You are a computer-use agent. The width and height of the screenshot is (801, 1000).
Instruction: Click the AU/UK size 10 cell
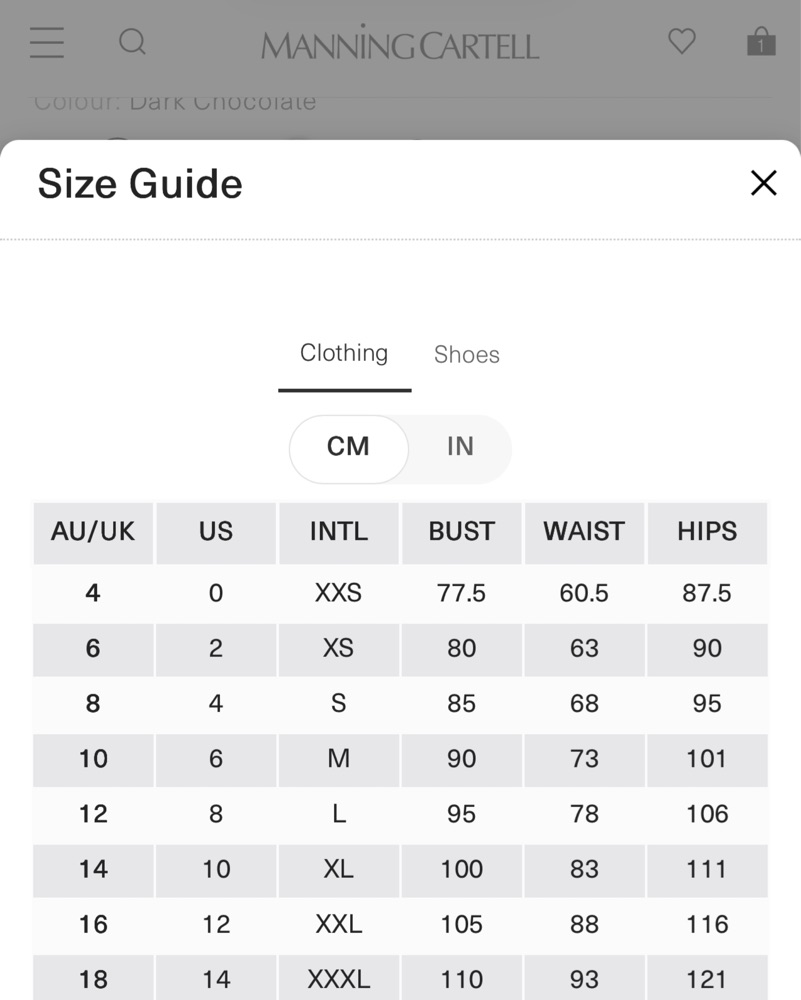pyautogui.click(x=93, y=759)
